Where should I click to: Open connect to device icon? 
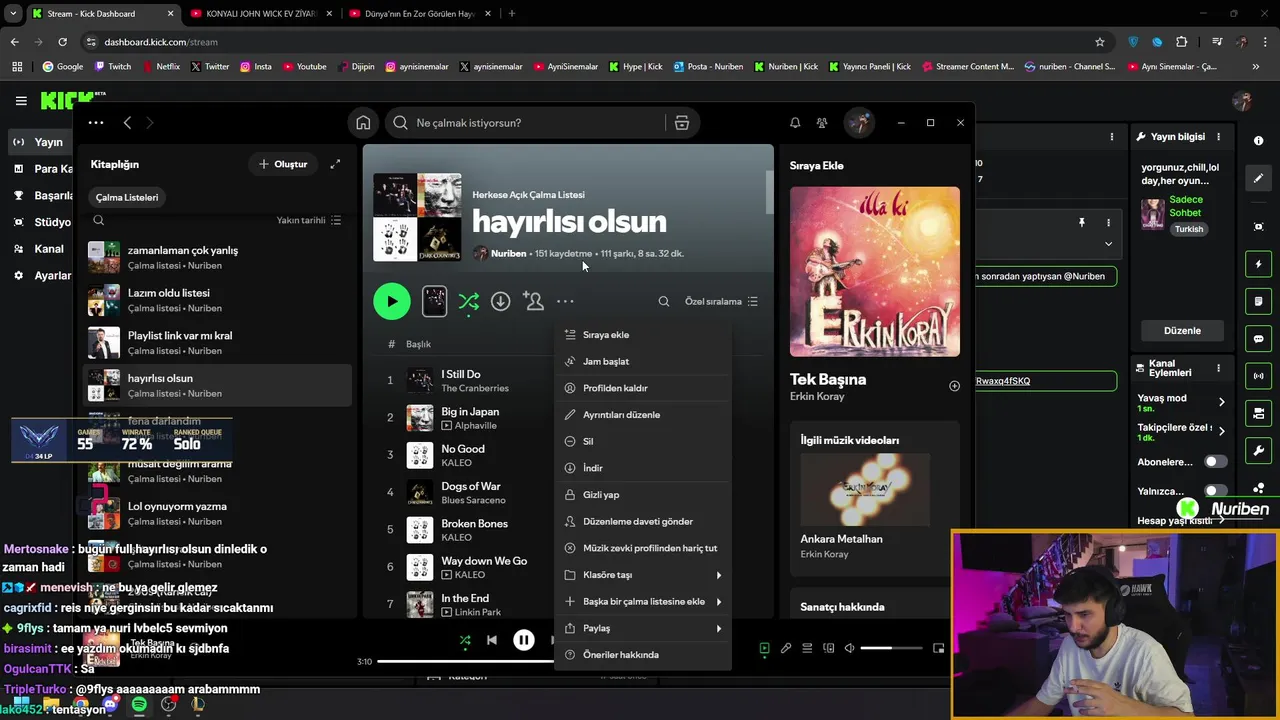click(x=828, y=648)
